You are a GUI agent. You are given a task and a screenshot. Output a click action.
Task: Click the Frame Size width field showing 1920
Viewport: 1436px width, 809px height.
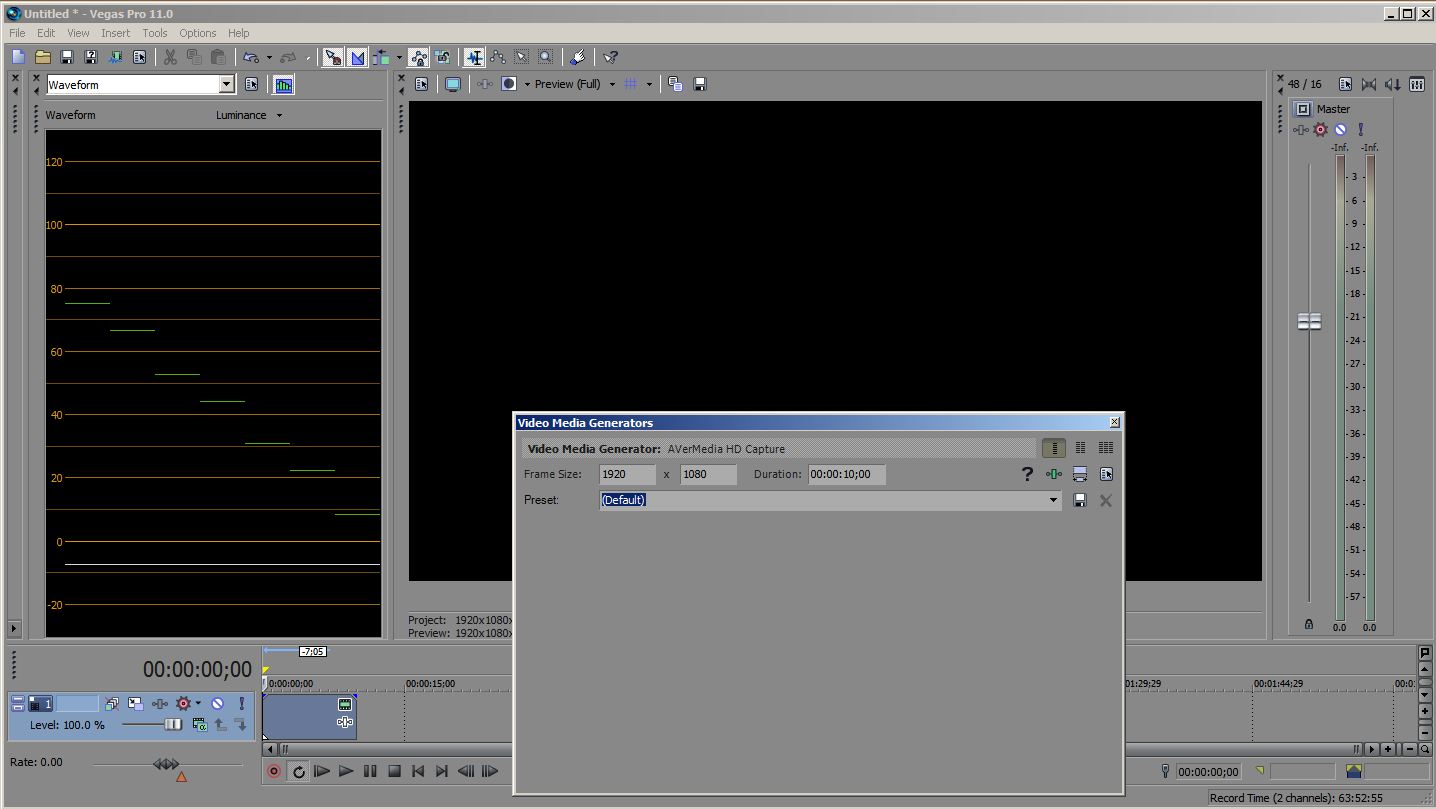628,474
